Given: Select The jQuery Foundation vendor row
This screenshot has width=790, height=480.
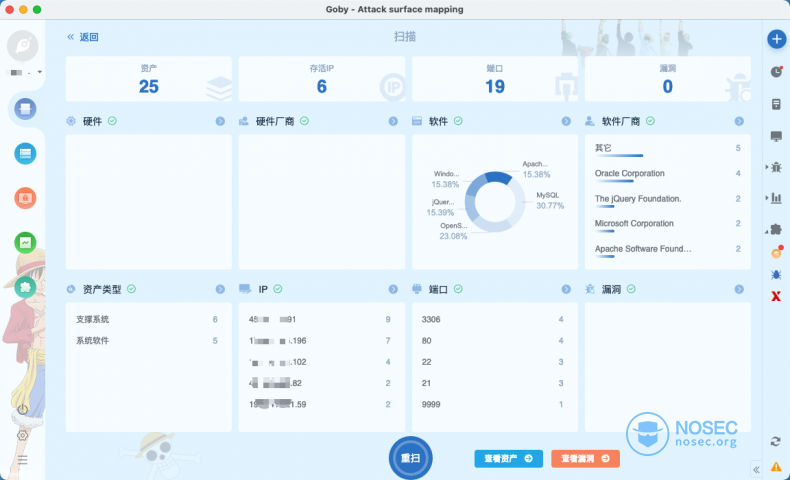Looking at the screenshot, I should point(668,199).
